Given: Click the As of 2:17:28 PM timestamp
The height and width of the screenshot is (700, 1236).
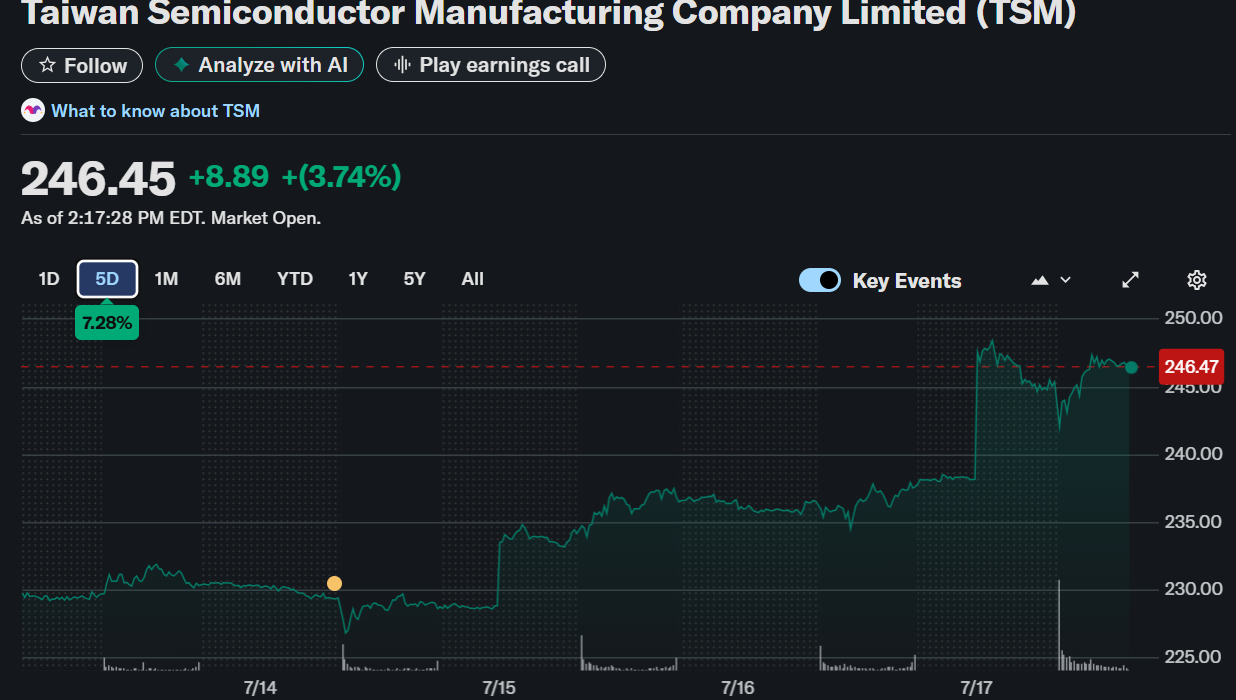Looking at the screenshot, I should click(171, 218).
